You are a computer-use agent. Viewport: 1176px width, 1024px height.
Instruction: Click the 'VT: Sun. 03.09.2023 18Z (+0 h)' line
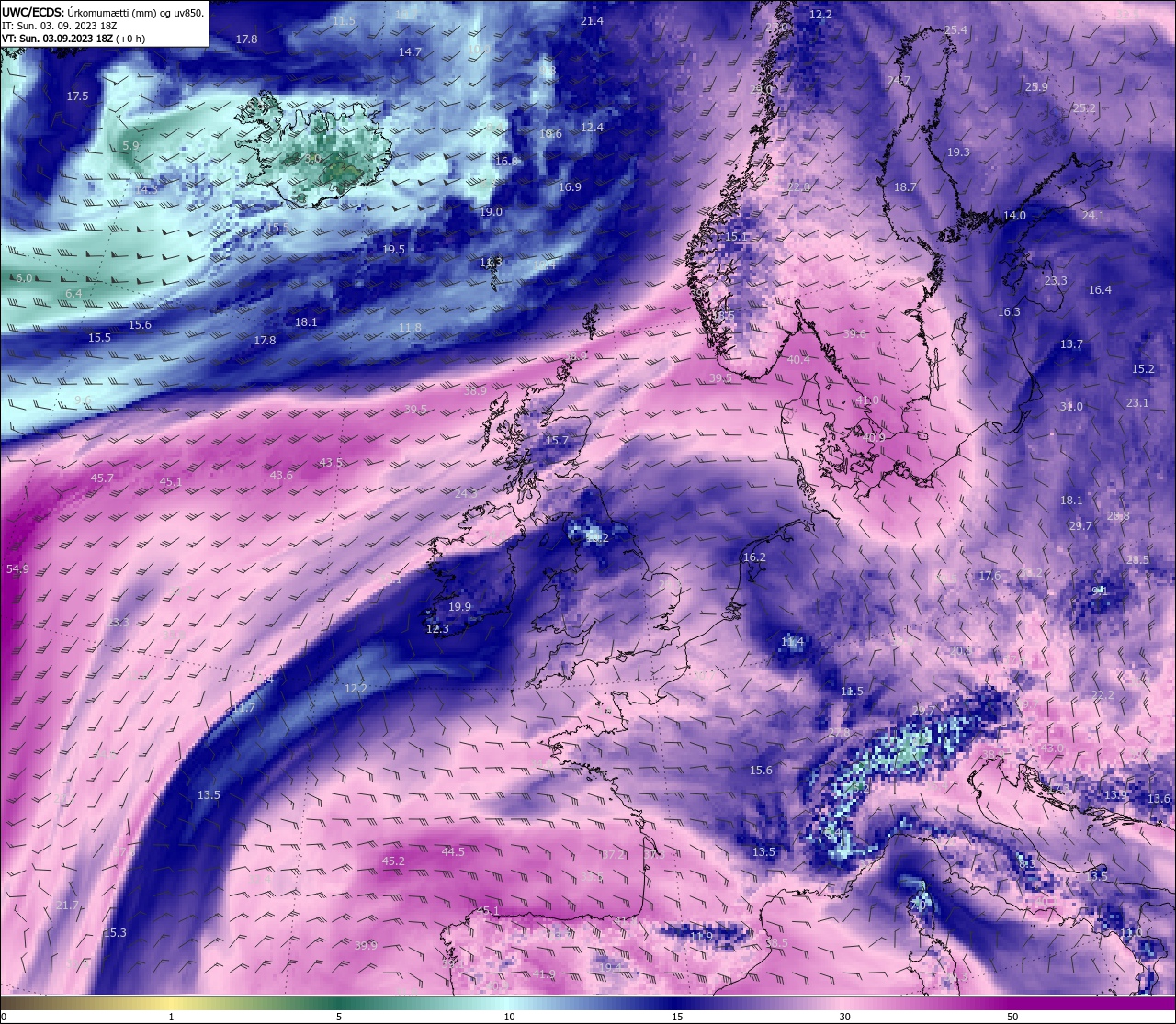pyautogui.click(x=73, y=39)
